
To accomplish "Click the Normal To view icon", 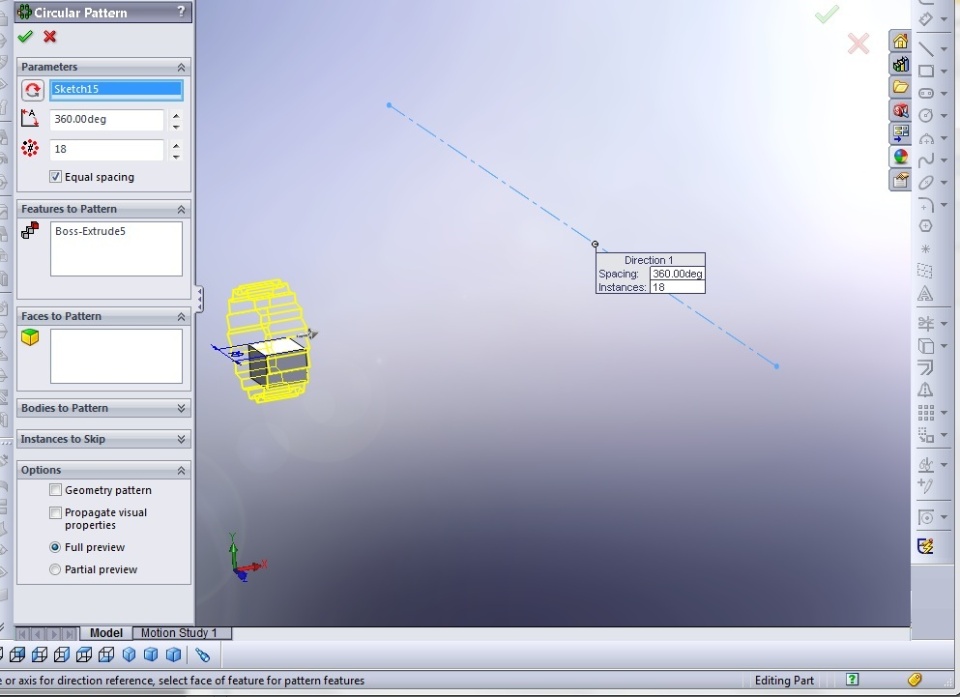I will point(202,655).
